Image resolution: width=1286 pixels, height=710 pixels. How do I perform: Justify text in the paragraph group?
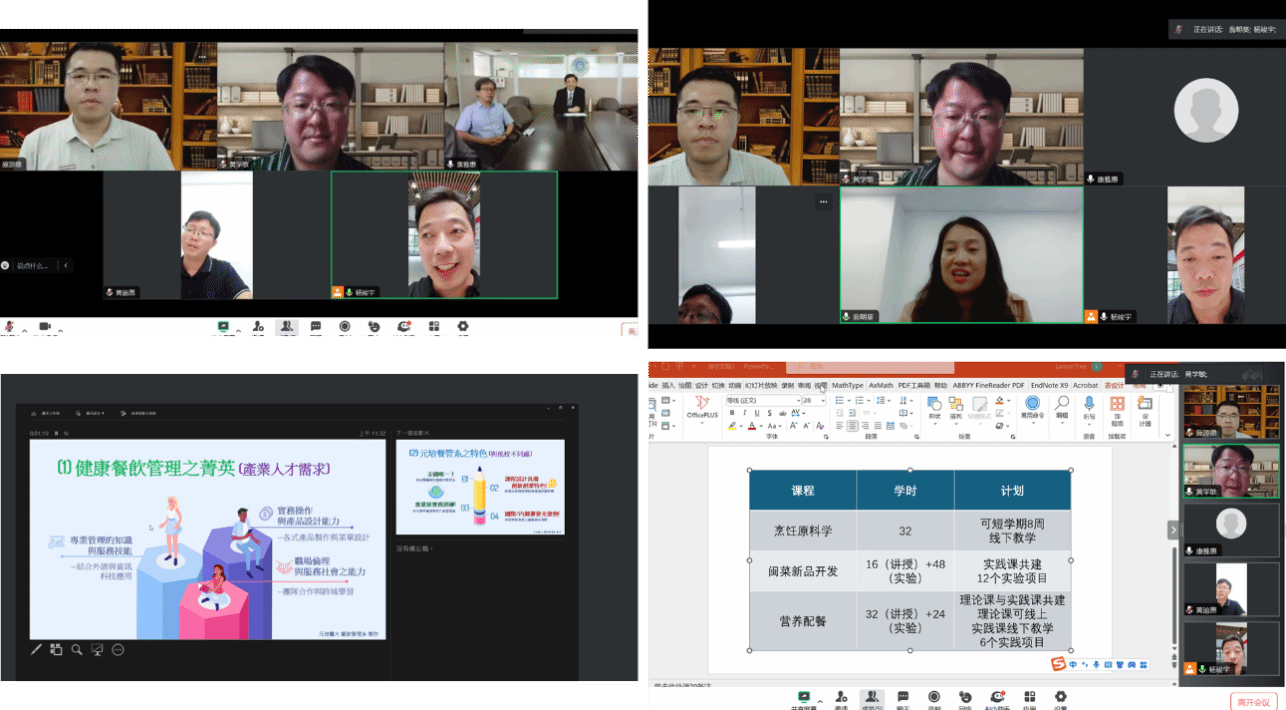[x=876, y=425]
